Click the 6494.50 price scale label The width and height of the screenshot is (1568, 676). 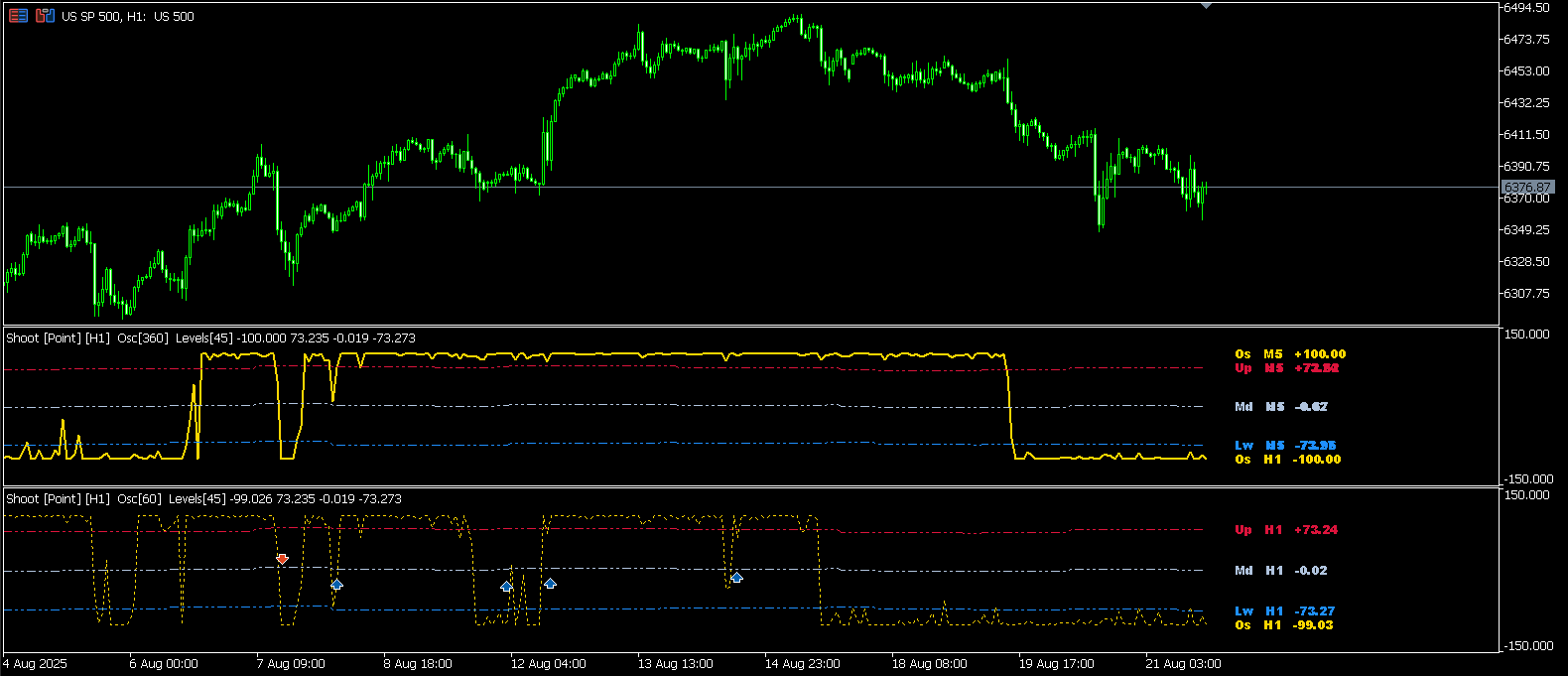pyautogui.click(x=1526, y=8)
